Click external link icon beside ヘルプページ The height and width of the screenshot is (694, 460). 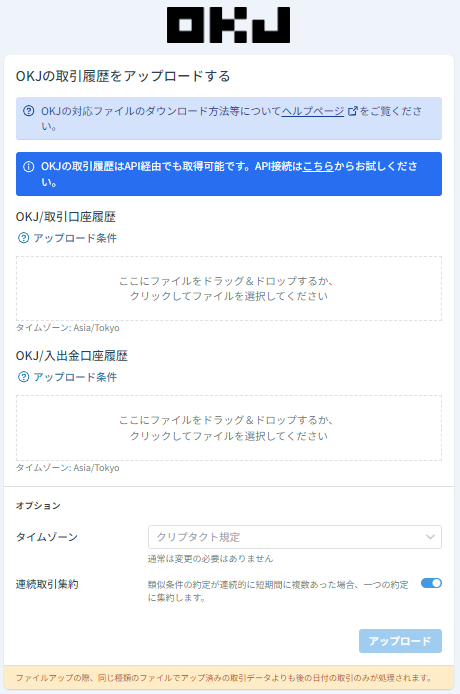[x=352, y=111]
